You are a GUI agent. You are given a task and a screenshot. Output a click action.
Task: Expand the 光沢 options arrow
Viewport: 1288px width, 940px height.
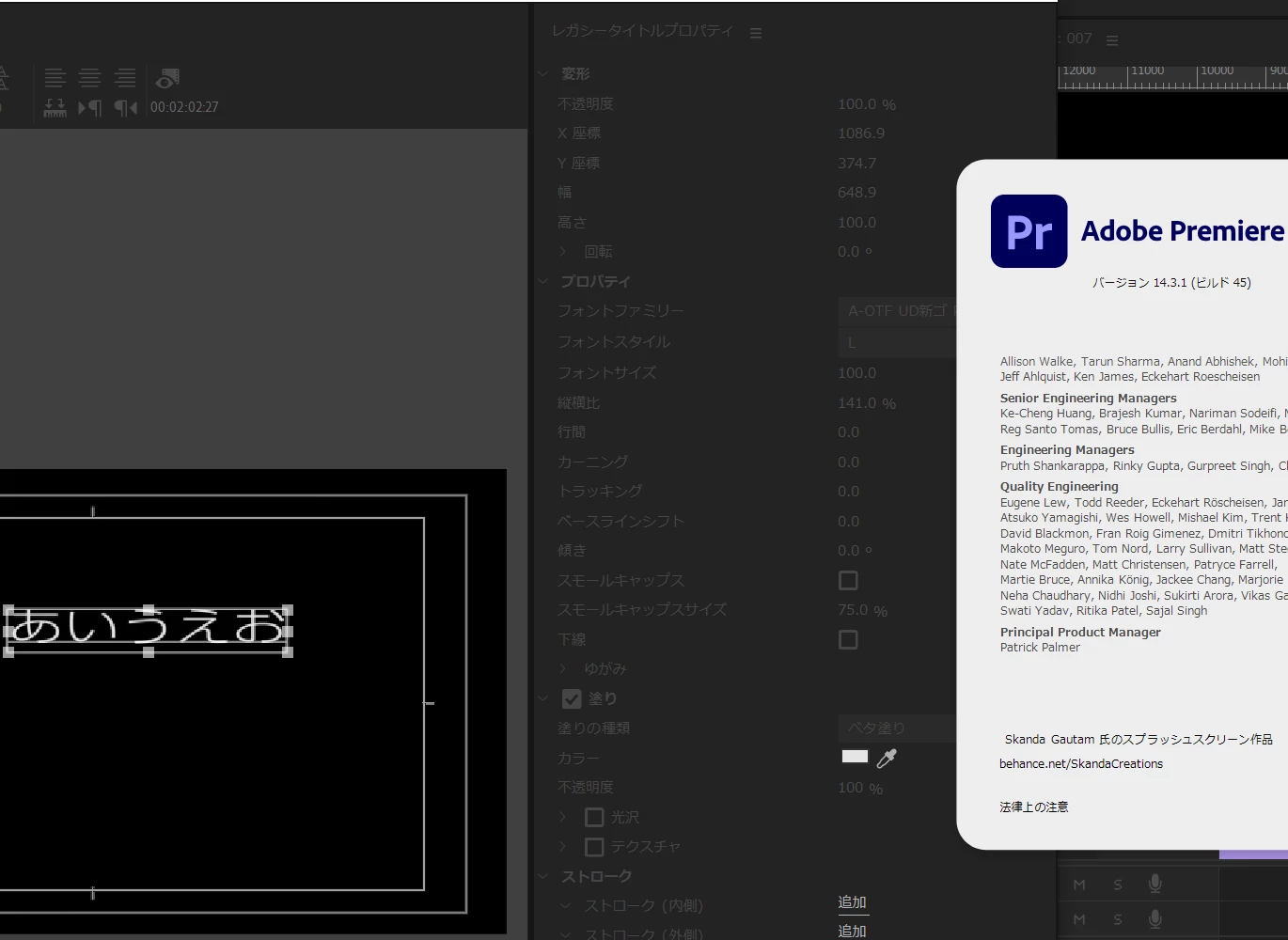point(564,817)
